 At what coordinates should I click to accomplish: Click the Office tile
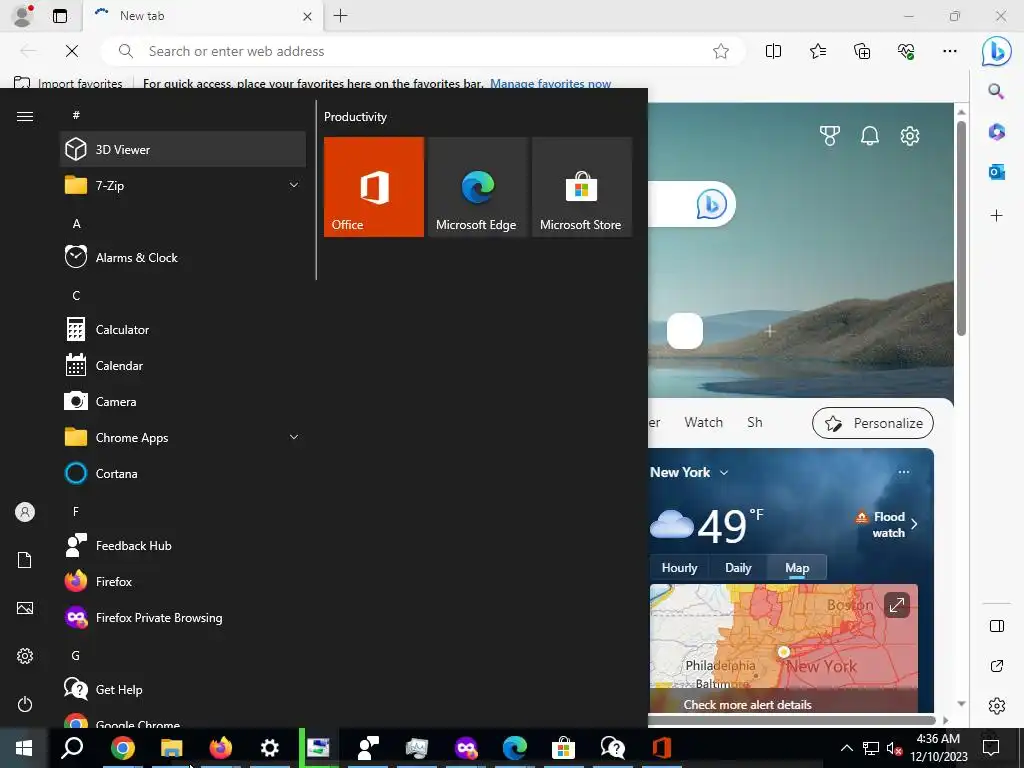point(374,187)
